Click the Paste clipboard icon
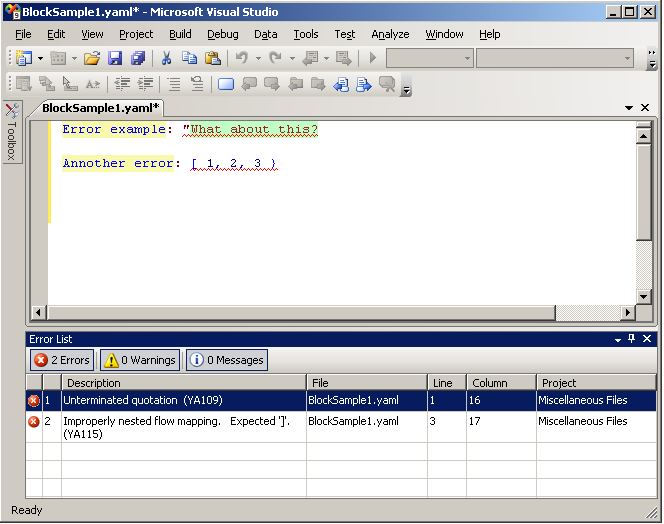Screen dimensions: 664x524 point(213,58)
